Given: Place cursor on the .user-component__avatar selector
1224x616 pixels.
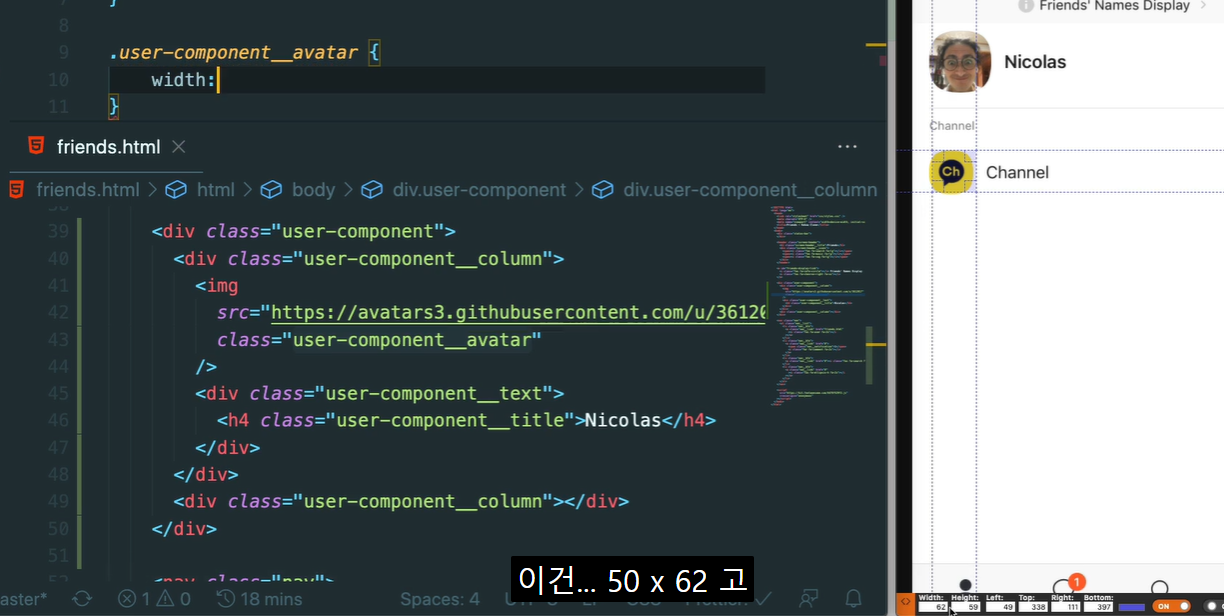Looking at the screenshot, I should pyautogui.click(x=233, y=52).
